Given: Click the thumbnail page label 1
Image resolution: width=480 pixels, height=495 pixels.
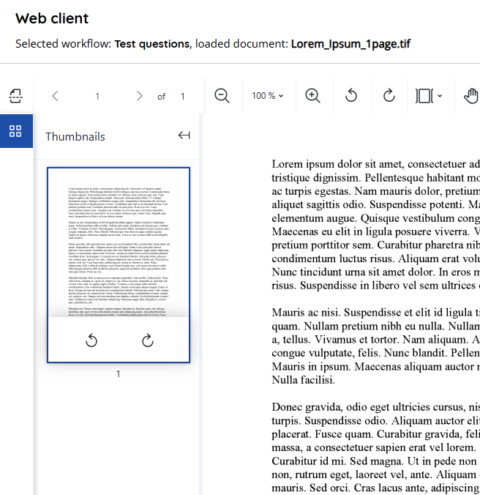Looking at the screenshot, I should click(118, 374).
